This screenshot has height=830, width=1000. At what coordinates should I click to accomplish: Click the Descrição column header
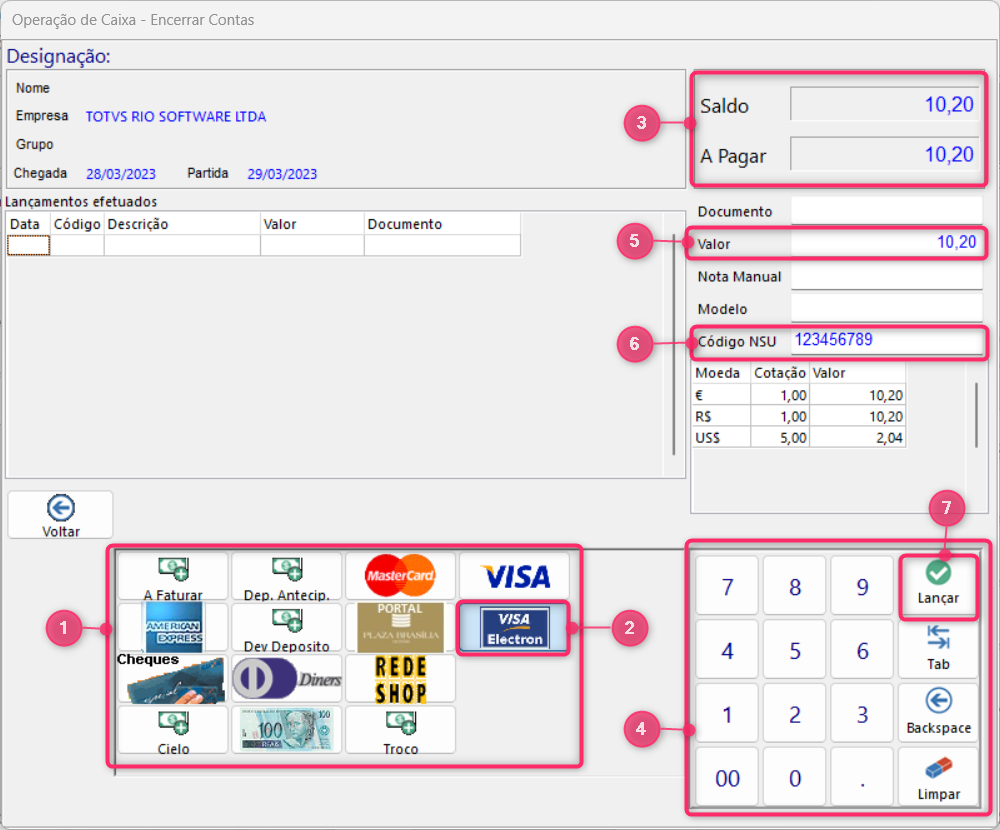point(182,224)
